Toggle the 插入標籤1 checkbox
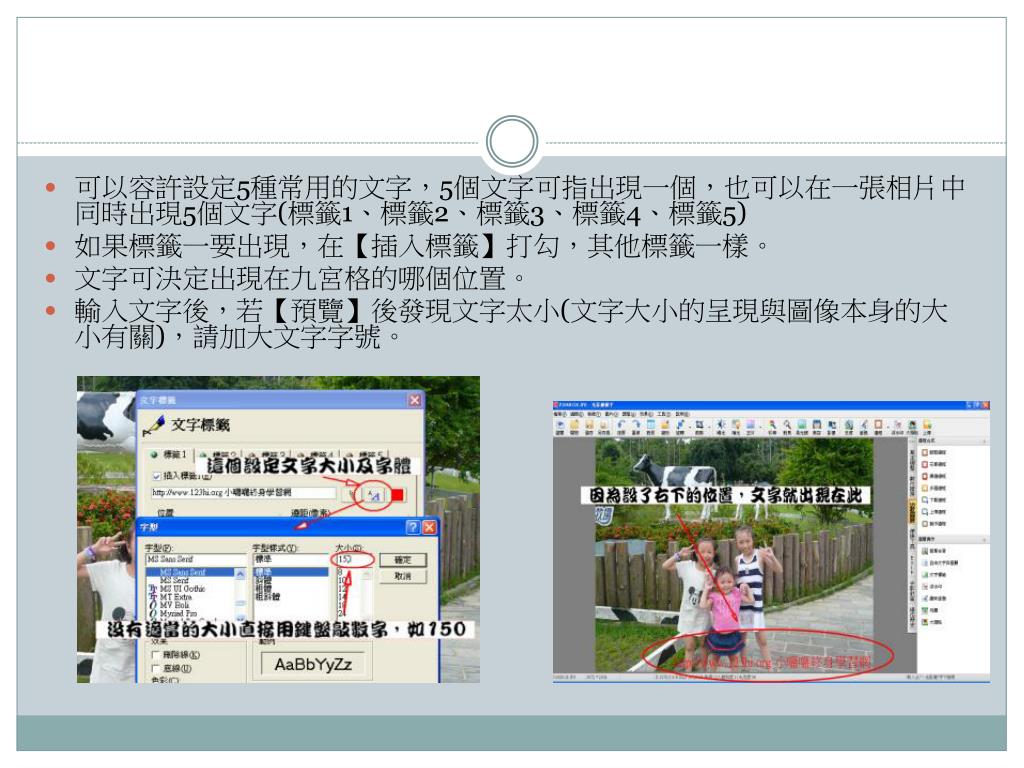This screenshot has height=768, width=1024. (157, 476)
